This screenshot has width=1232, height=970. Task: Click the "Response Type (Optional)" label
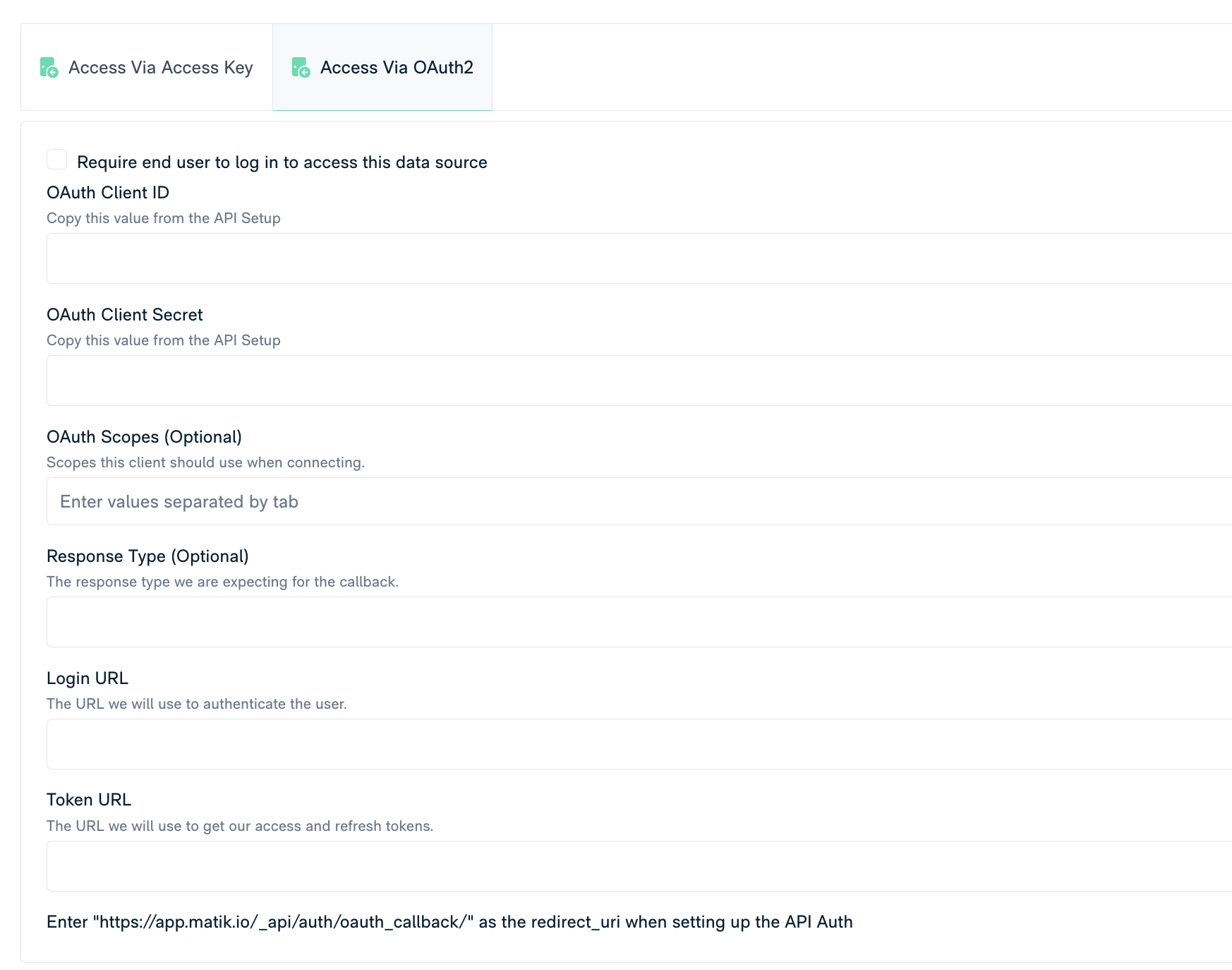point(147,556)
